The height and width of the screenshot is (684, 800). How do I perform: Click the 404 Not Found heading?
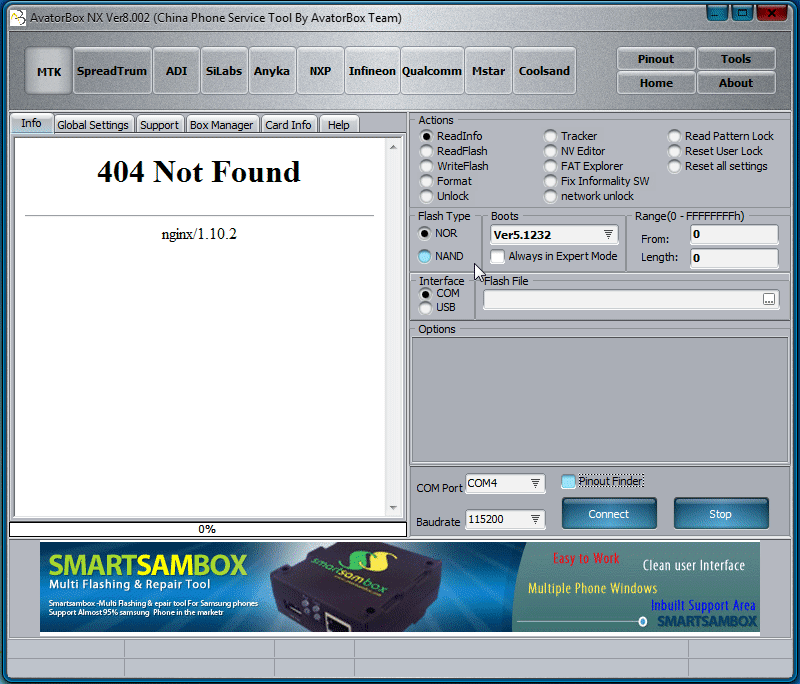point(199,171)
